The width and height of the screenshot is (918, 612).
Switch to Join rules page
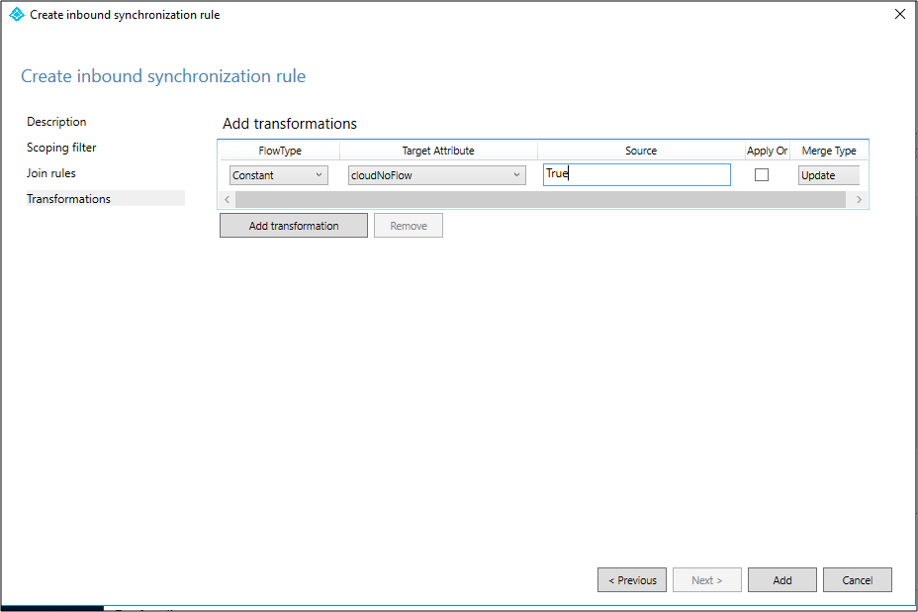[x=51, y=173]
